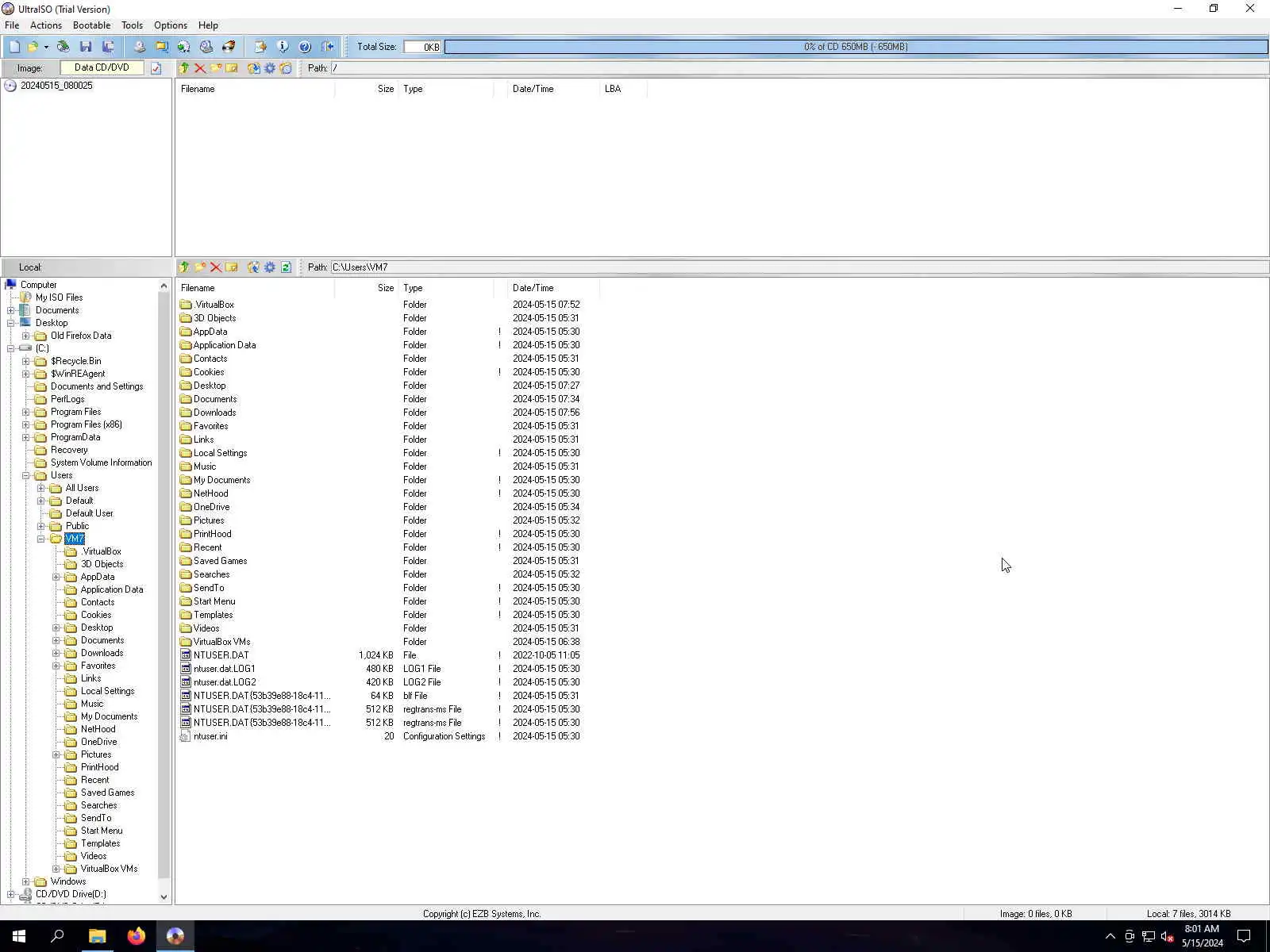Click the New Folder icon in Image toolbar
The image size is (1270, 952).
pyautogui.click(x=216, y=68)
